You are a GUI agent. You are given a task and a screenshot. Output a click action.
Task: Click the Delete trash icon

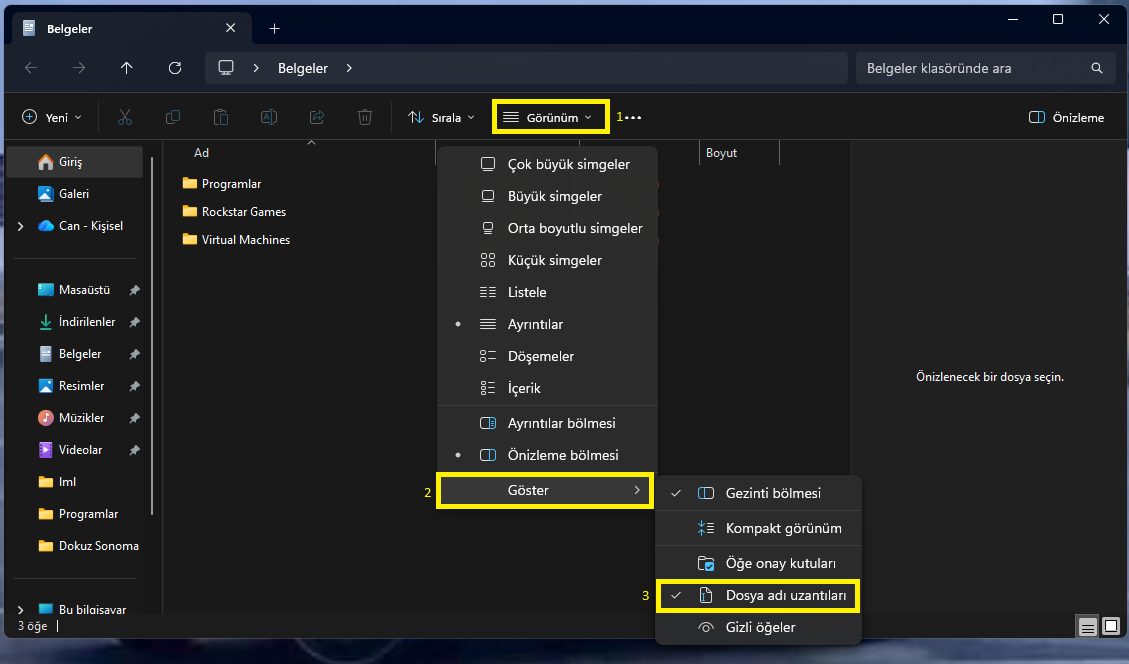point(365,117)
